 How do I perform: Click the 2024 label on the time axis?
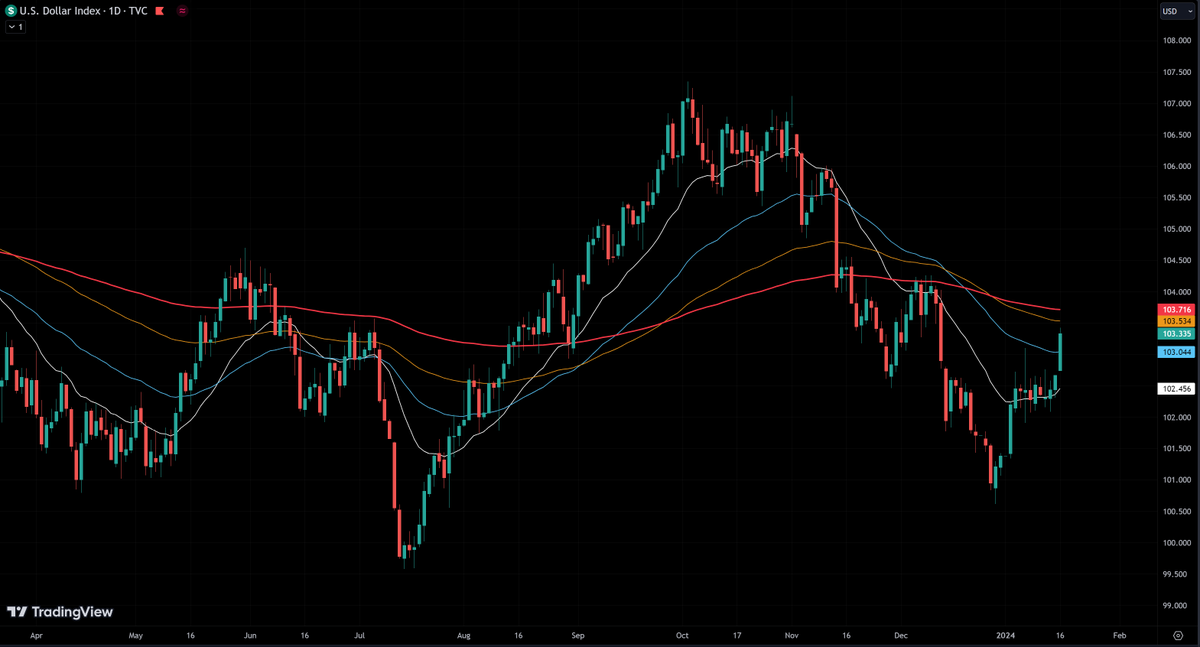coord(1007,635)
